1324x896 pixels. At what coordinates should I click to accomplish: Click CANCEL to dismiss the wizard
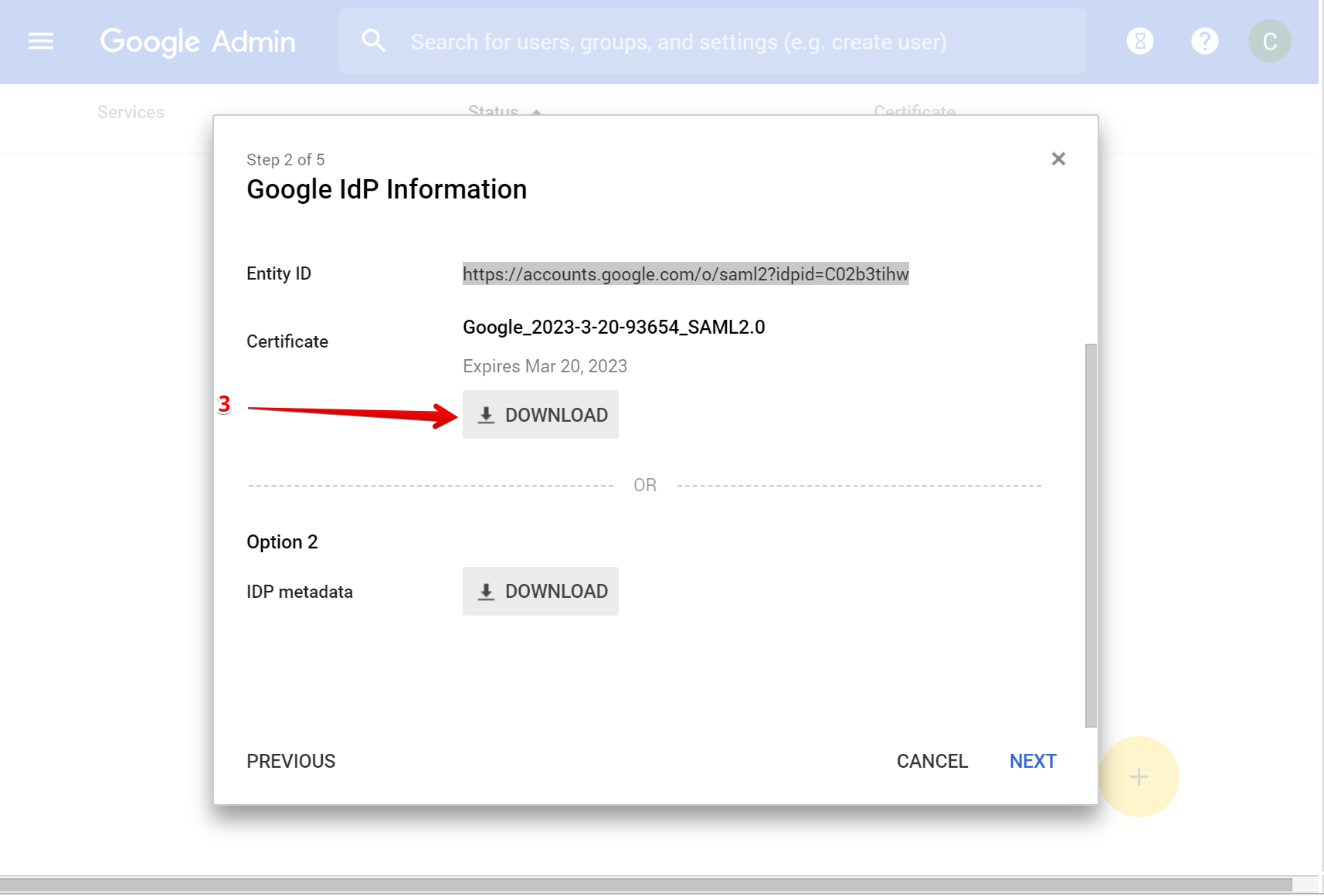coord(932,761)
